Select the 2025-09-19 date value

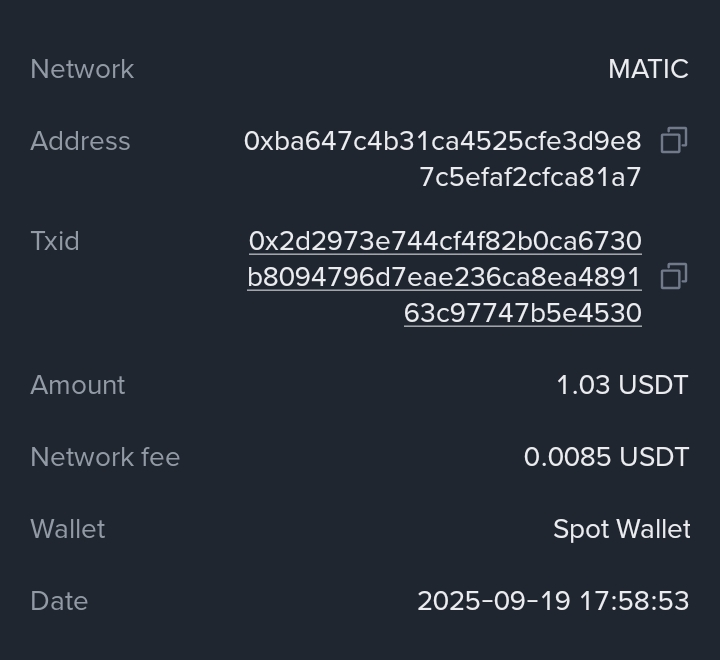pyautogui.click(x=494, y=601)
